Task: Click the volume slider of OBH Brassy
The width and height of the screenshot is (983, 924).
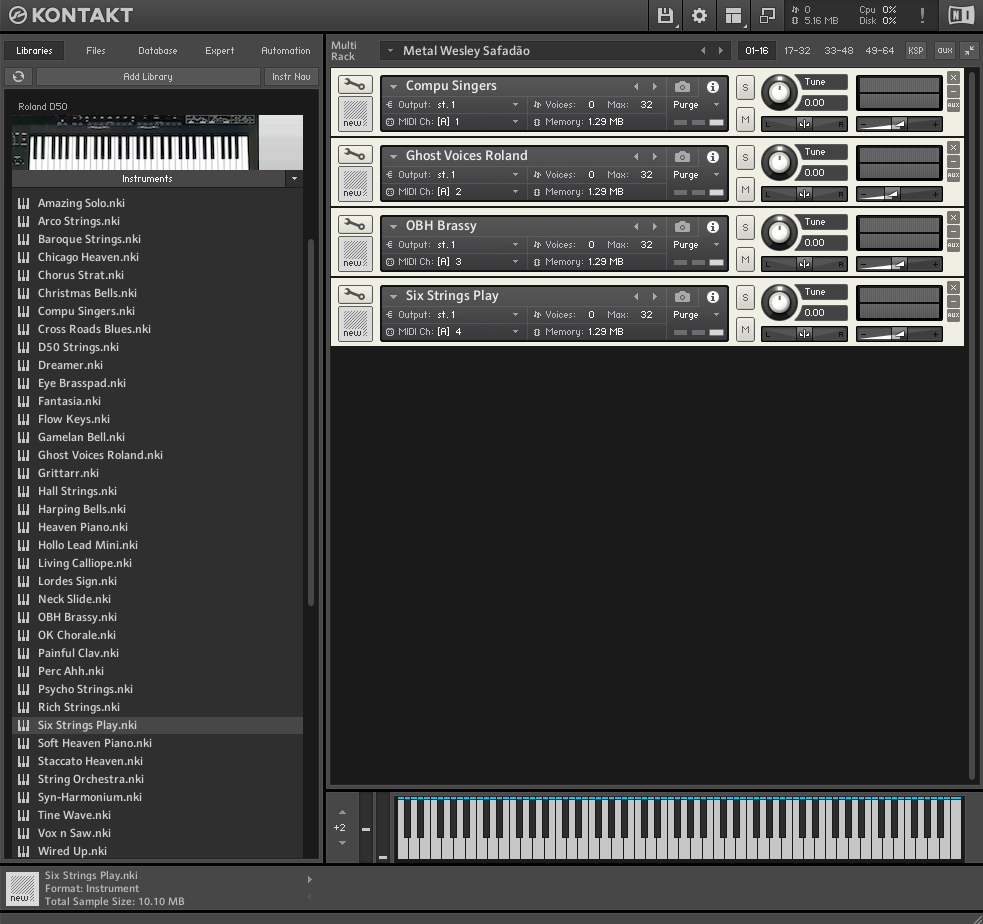Action: coord(899,265)
